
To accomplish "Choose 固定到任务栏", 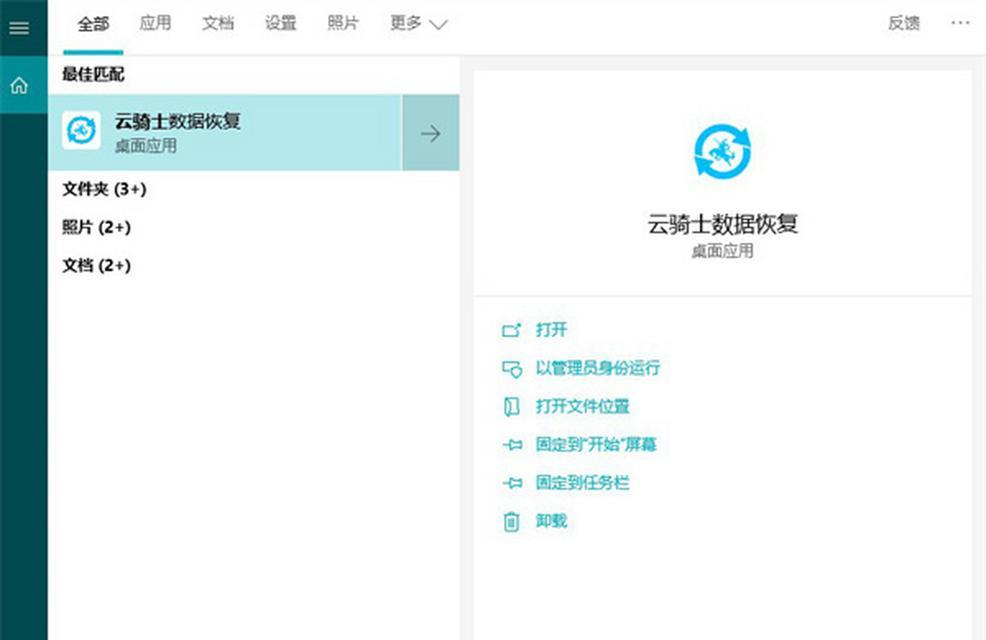I will 582,483.
